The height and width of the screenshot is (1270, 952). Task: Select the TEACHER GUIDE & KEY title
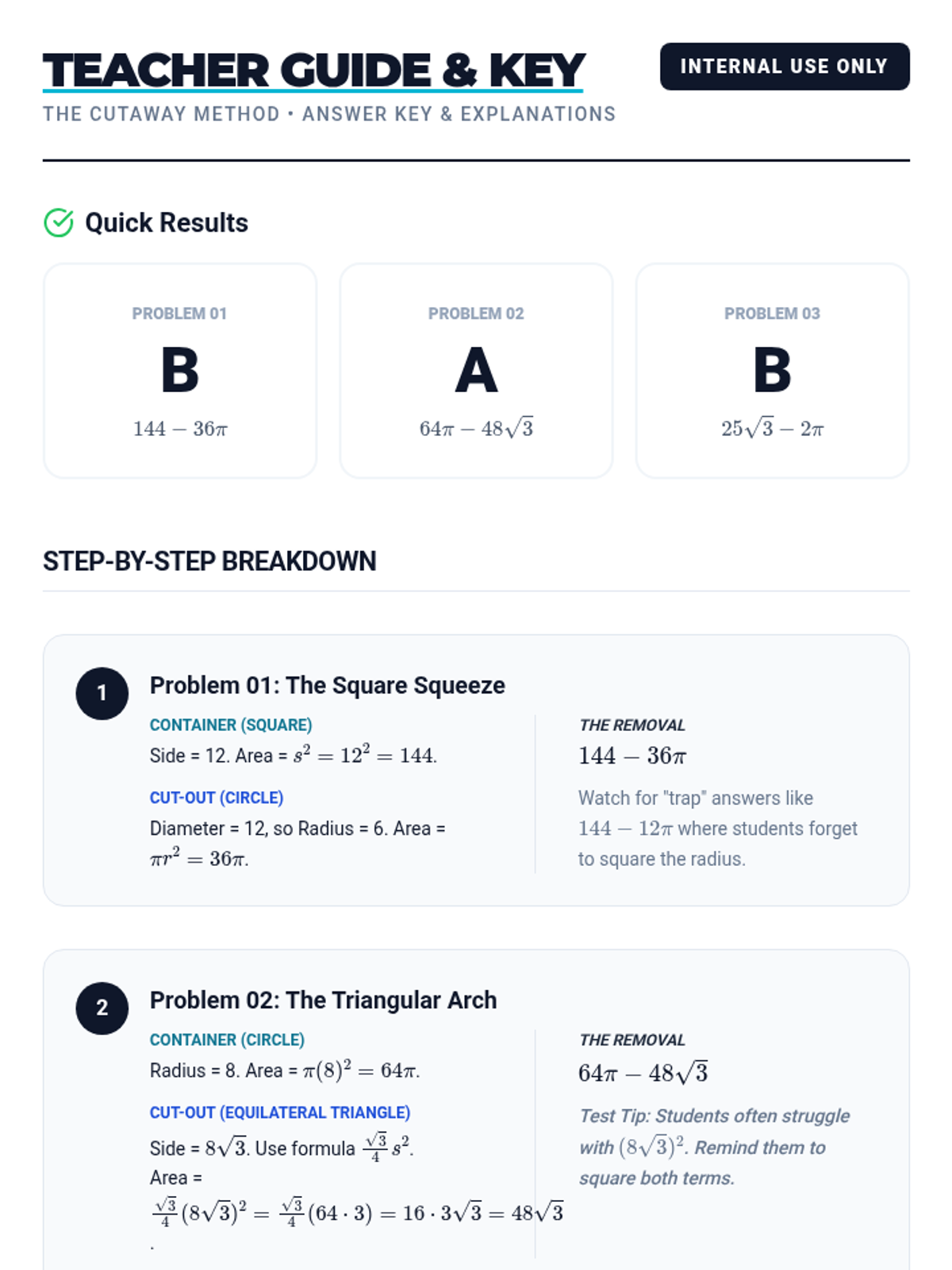click(313, 71)
